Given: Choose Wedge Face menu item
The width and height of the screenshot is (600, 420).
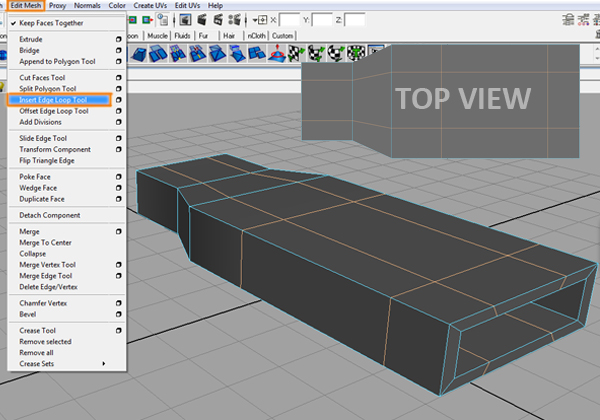Looking at the screenshot, I should coord(38,188).
